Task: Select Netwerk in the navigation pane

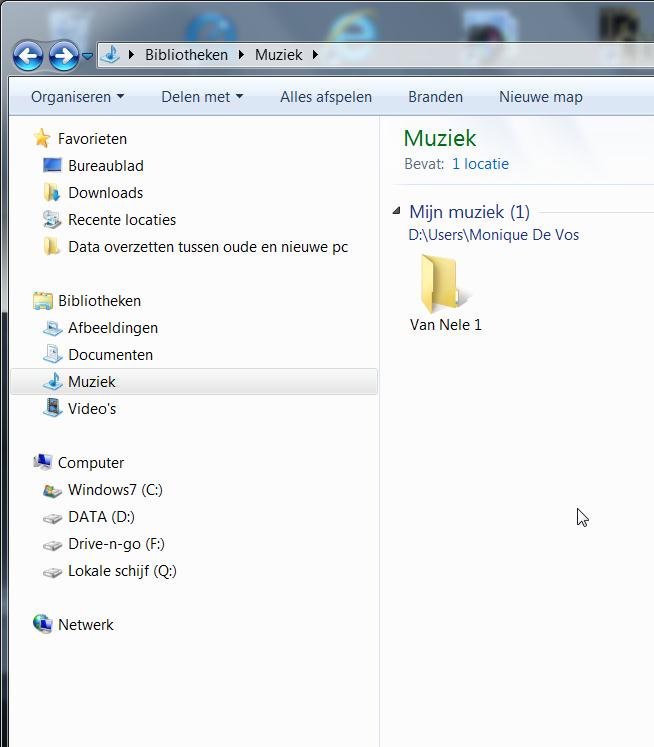Action: 86,625
